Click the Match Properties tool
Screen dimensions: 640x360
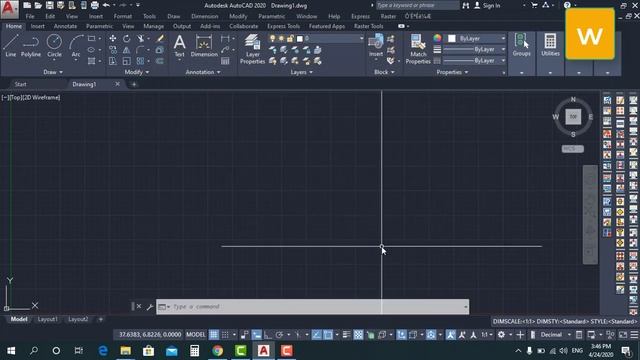click(418, 49)
